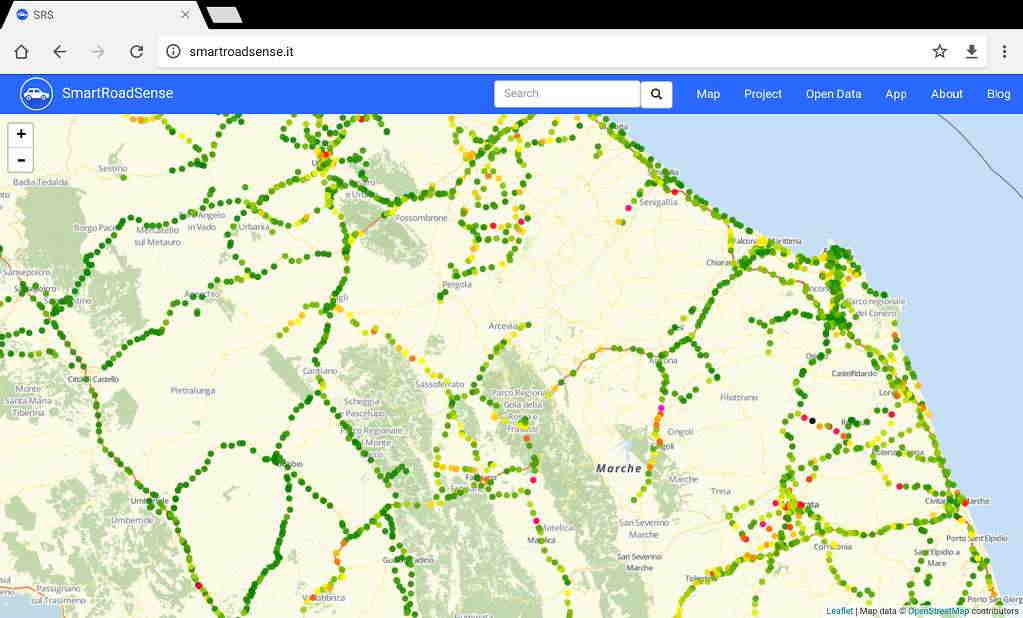Zoom out the map with minus
The height and width of the screenshot is (618, 1023).
tap(21, 160)
